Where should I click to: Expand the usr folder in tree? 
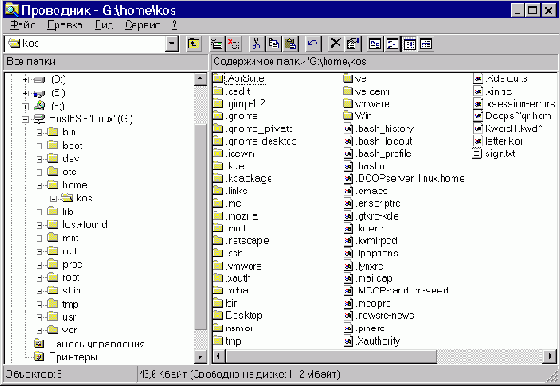40,317
